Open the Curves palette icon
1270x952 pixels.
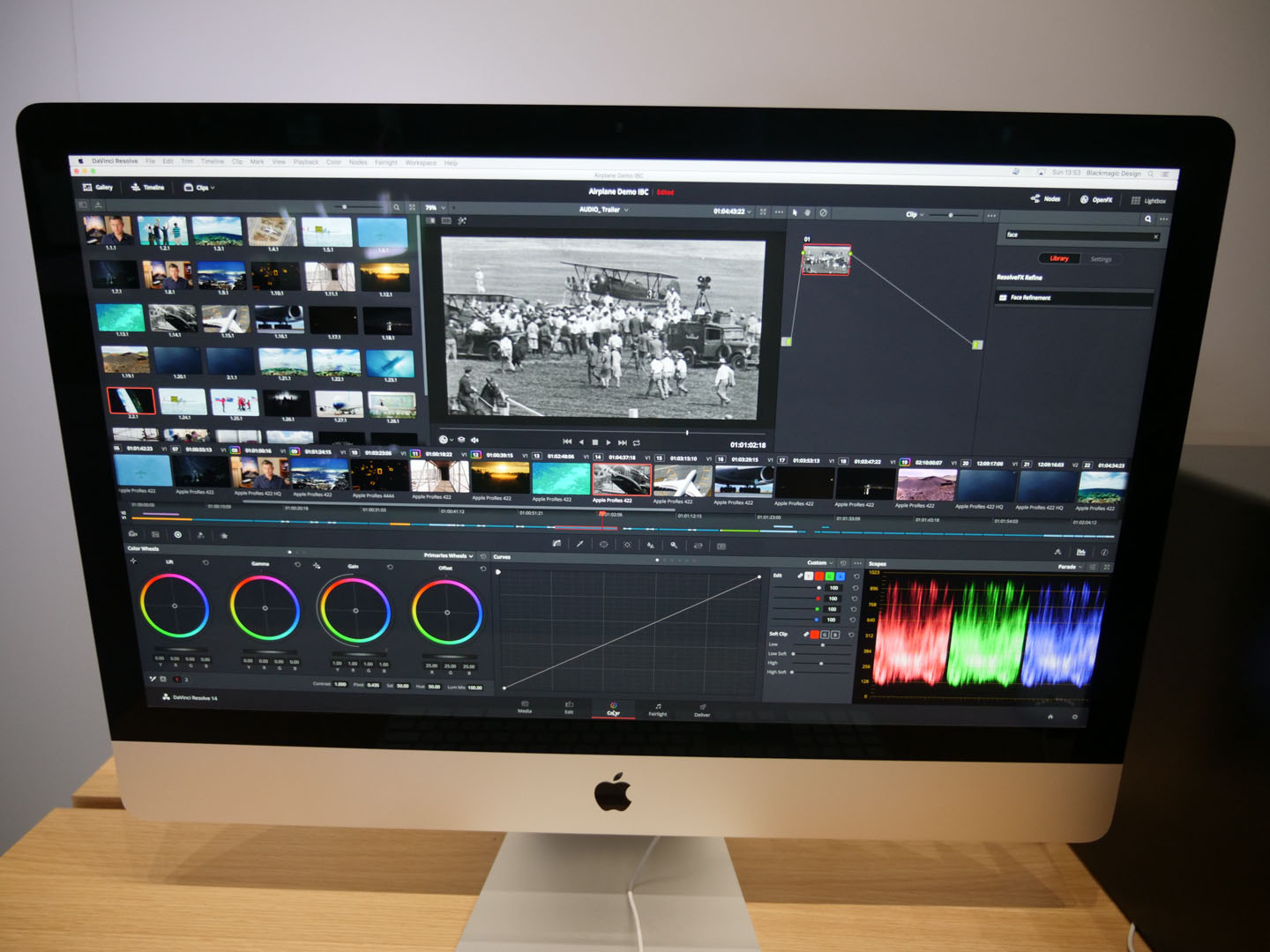tap(557, 544)
